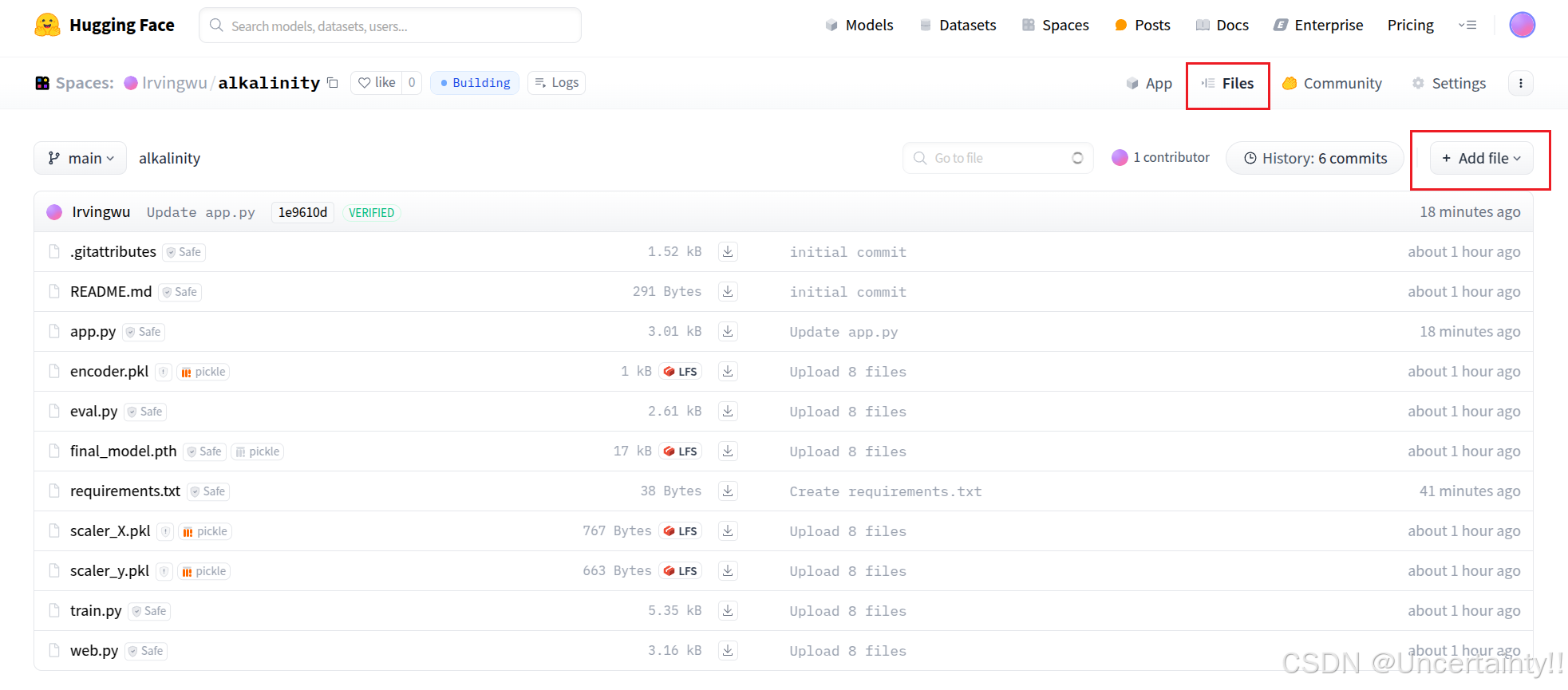Open the 'Create requirements.txt' commit
The image size is (1568, 690).
[x=886, y=491]
